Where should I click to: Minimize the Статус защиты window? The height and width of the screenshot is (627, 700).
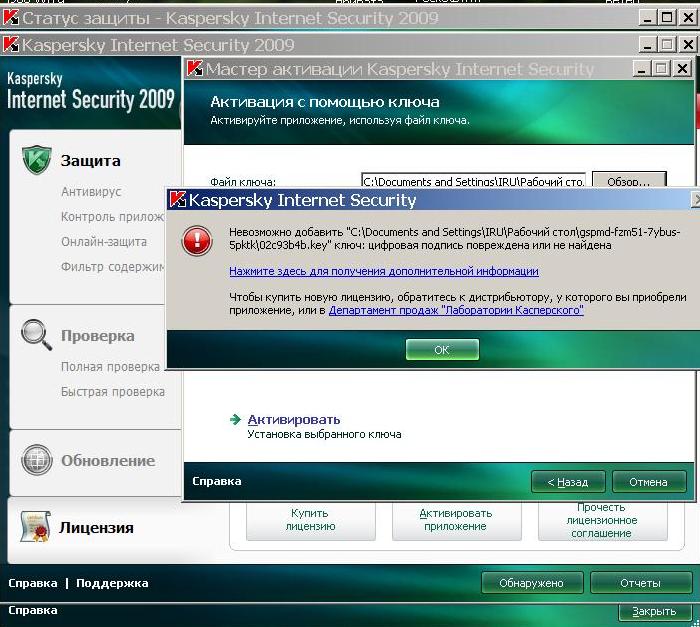[x=647, y=18]
